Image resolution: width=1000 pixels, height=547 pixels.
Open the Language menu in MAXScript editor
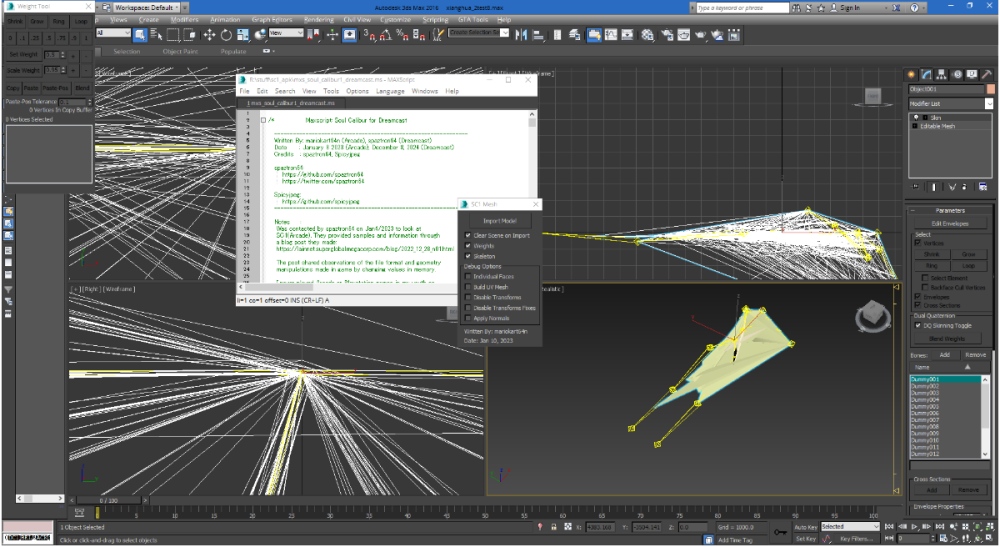390,91
